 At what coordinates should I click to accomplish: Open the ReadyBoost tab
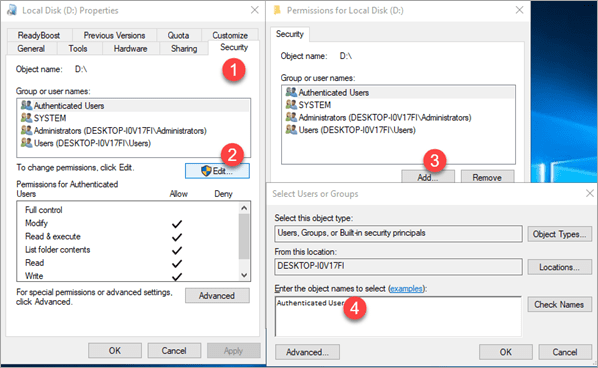(39, 35)
